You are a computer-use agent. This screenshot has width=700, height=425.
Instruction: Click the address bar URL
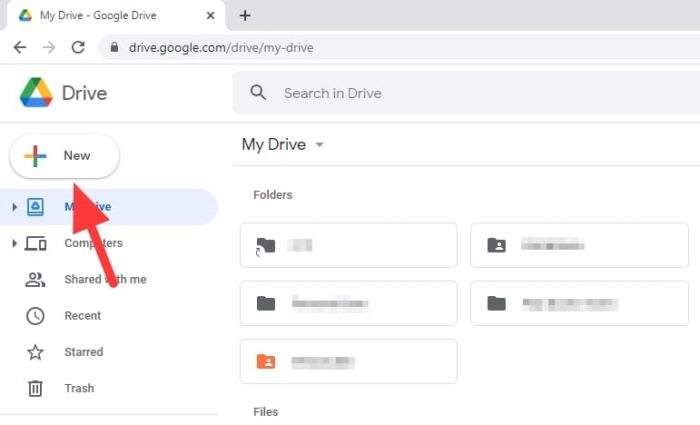[221, 48]
